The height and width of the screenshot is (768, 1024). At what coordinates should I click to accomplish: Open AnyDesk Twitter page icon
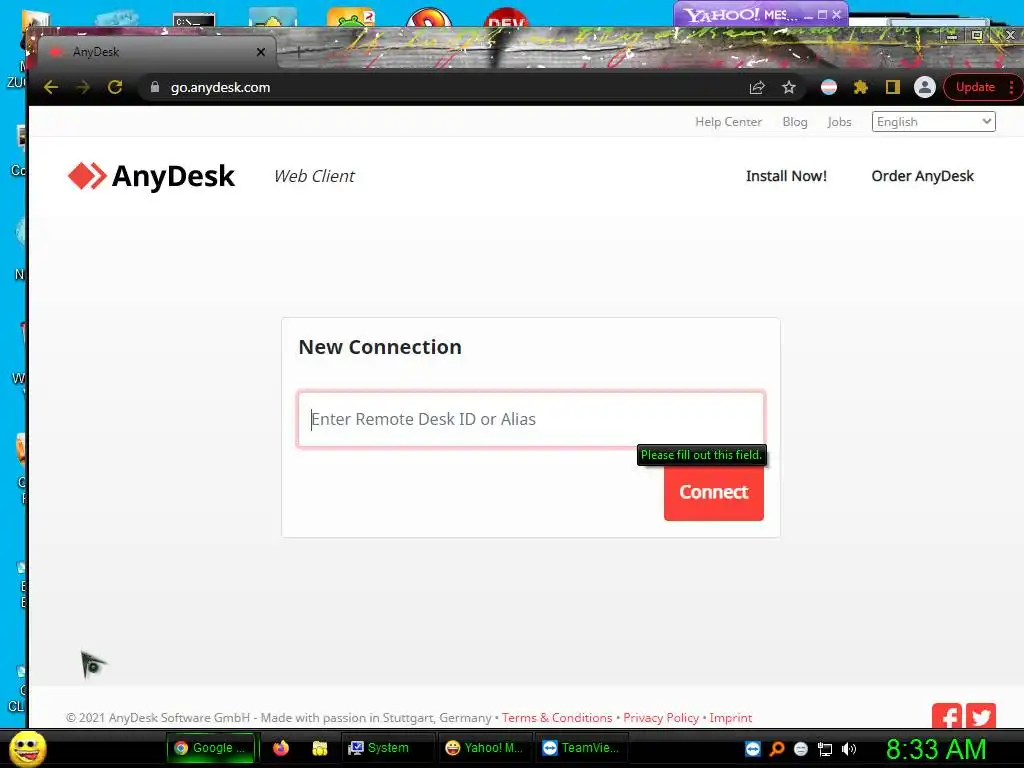tap(981, 716)
